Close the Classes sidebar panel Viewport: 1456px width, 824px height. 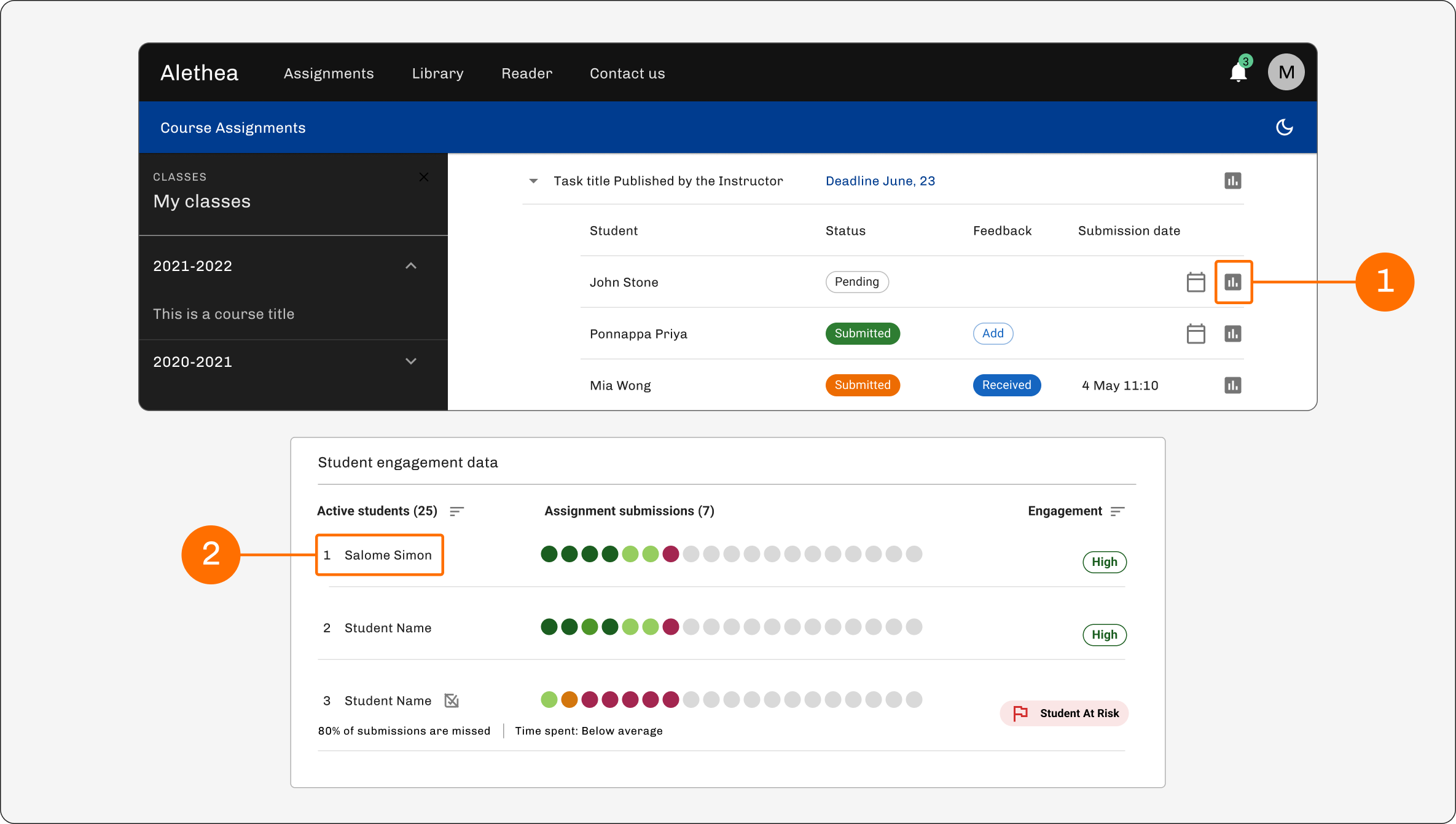(424, 177)
